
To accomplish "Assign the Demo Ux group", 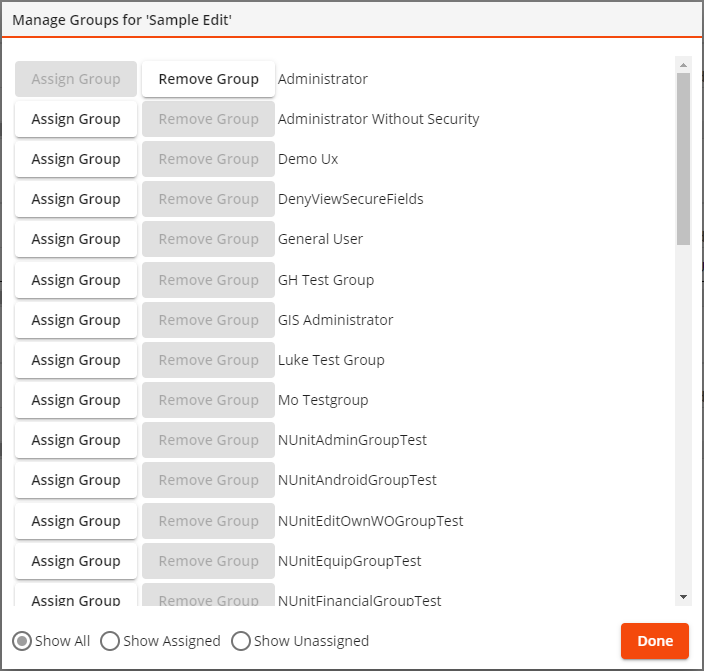I will click(76, 159).
